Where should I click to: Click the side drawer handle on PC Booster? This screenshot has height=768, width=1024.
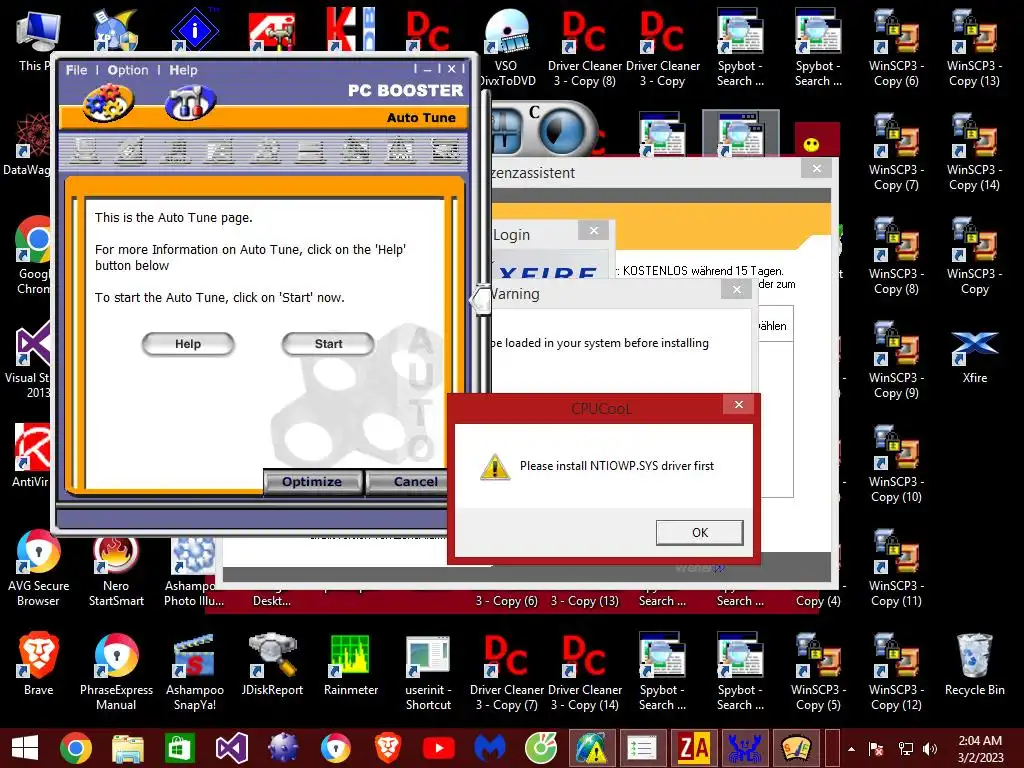481,300
